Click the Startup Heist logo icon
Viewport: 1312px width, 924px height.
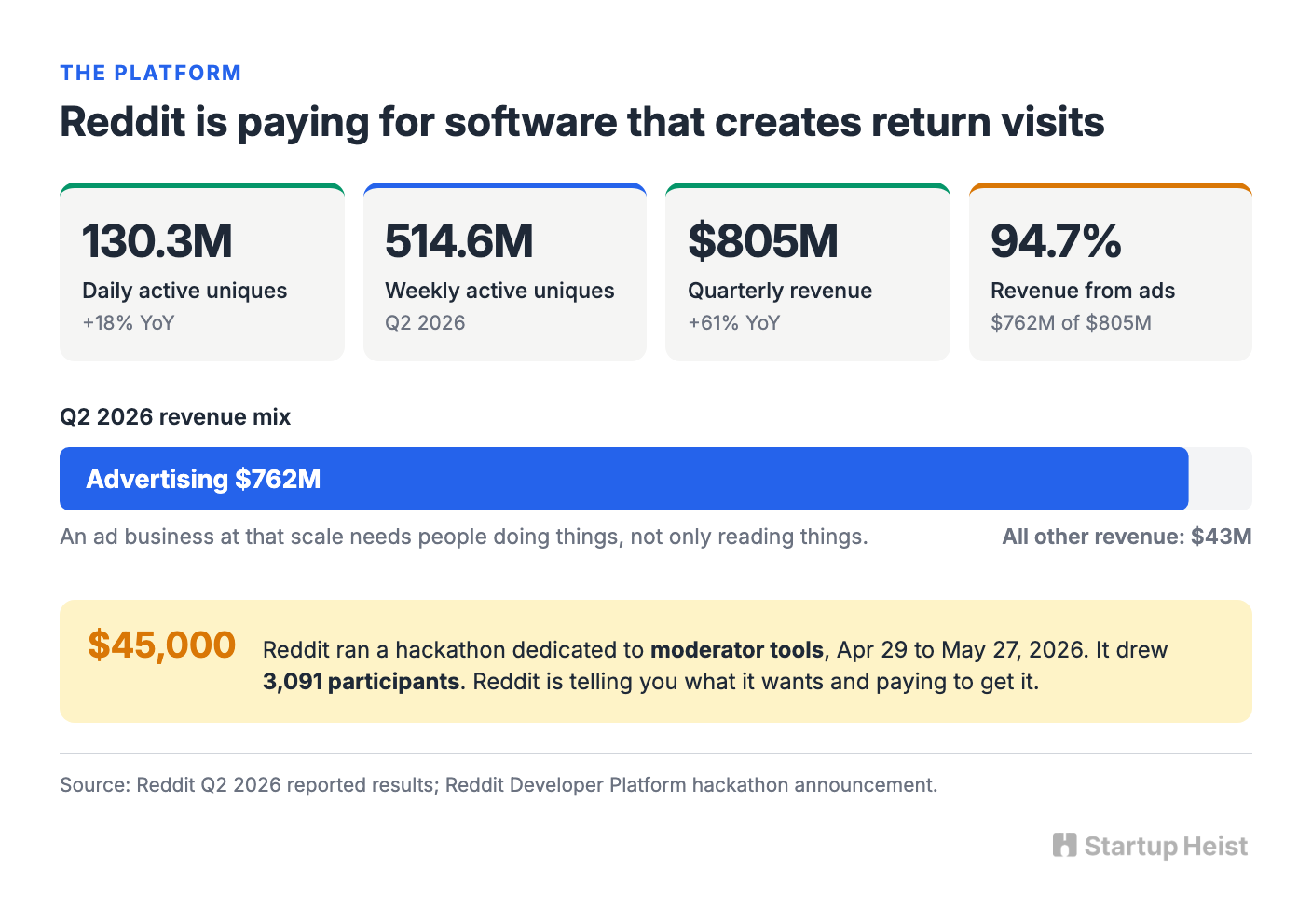(x=1064, y=845)
